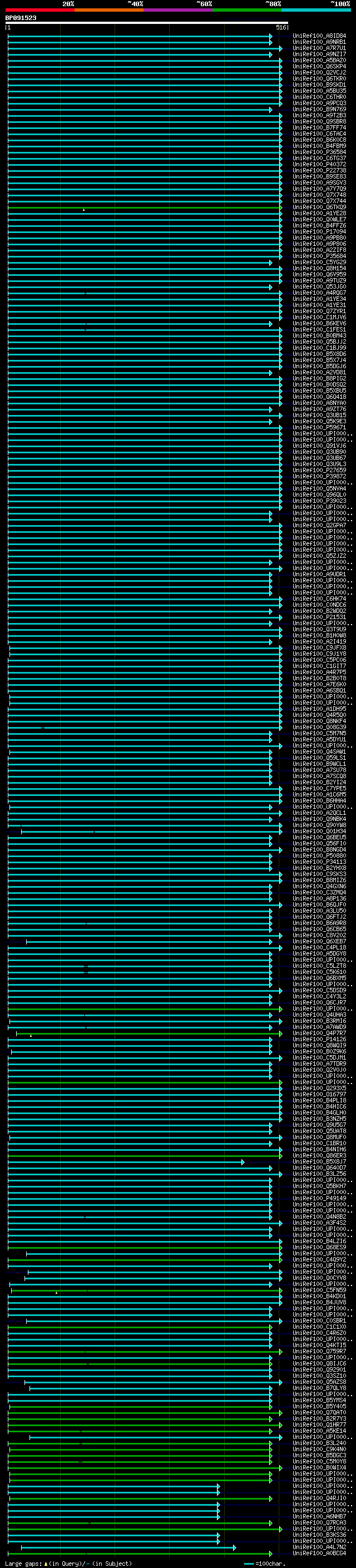Click the Large gaps legend text
This screenshot has height=1568, width=356.
point(68,1564)
